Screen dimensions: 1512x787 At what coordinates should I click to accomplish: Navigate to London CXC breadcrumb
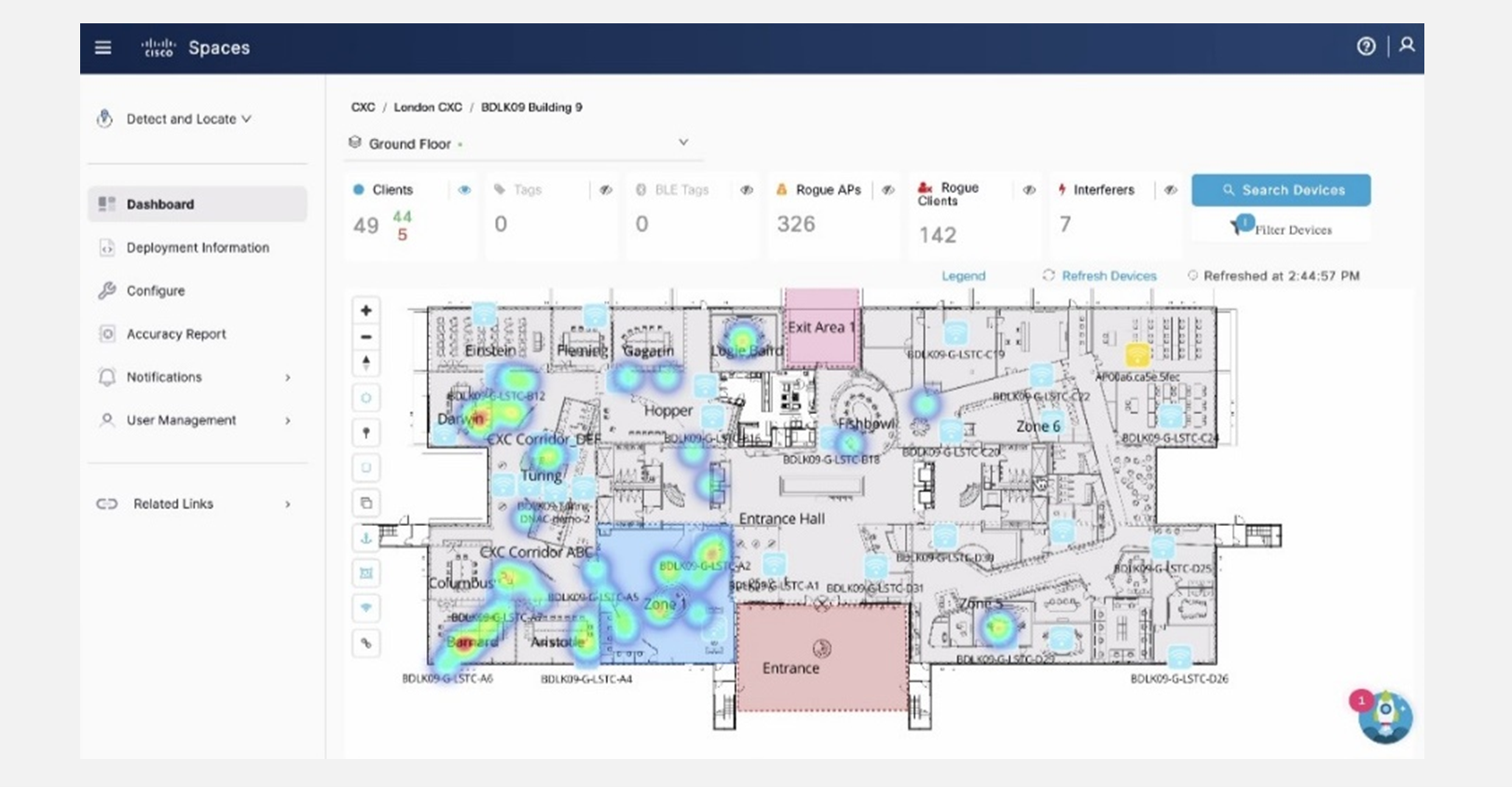428,107
